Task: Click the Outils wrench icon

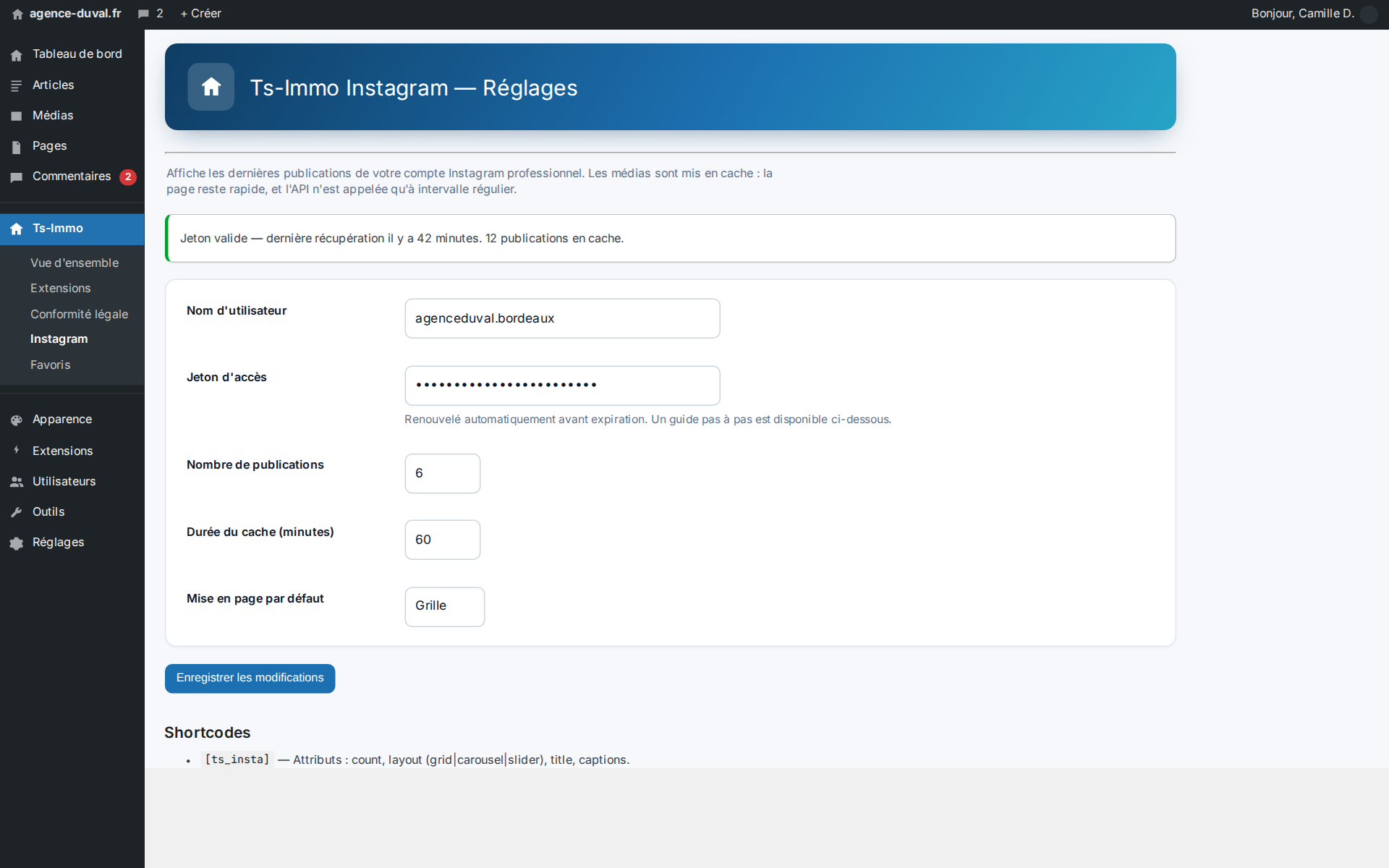Action: (x=17, y=512)
